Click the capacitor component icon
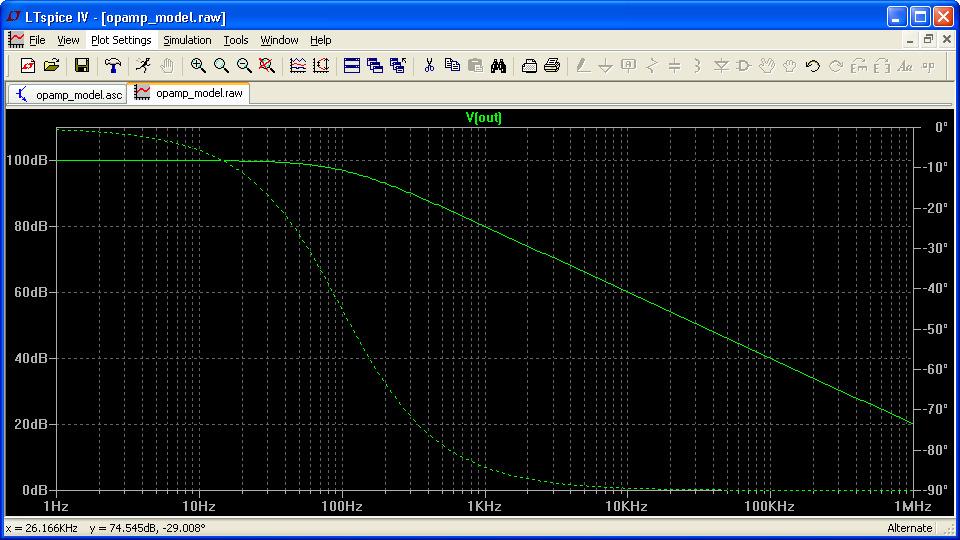The image size is (960, 540). point(674,66)
